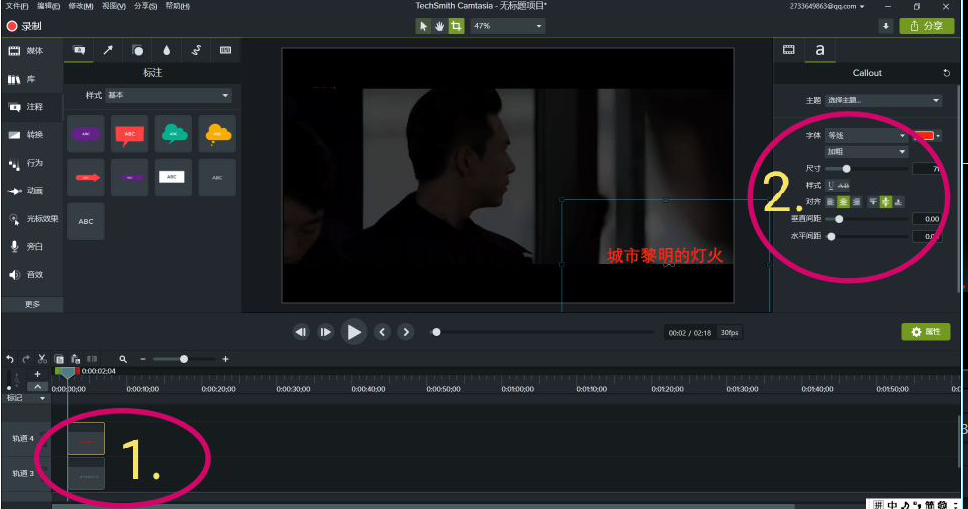Open the 主题 theme dropdown
The height and width of the screenshot is (509, 968).
click(x=883, y=101)
